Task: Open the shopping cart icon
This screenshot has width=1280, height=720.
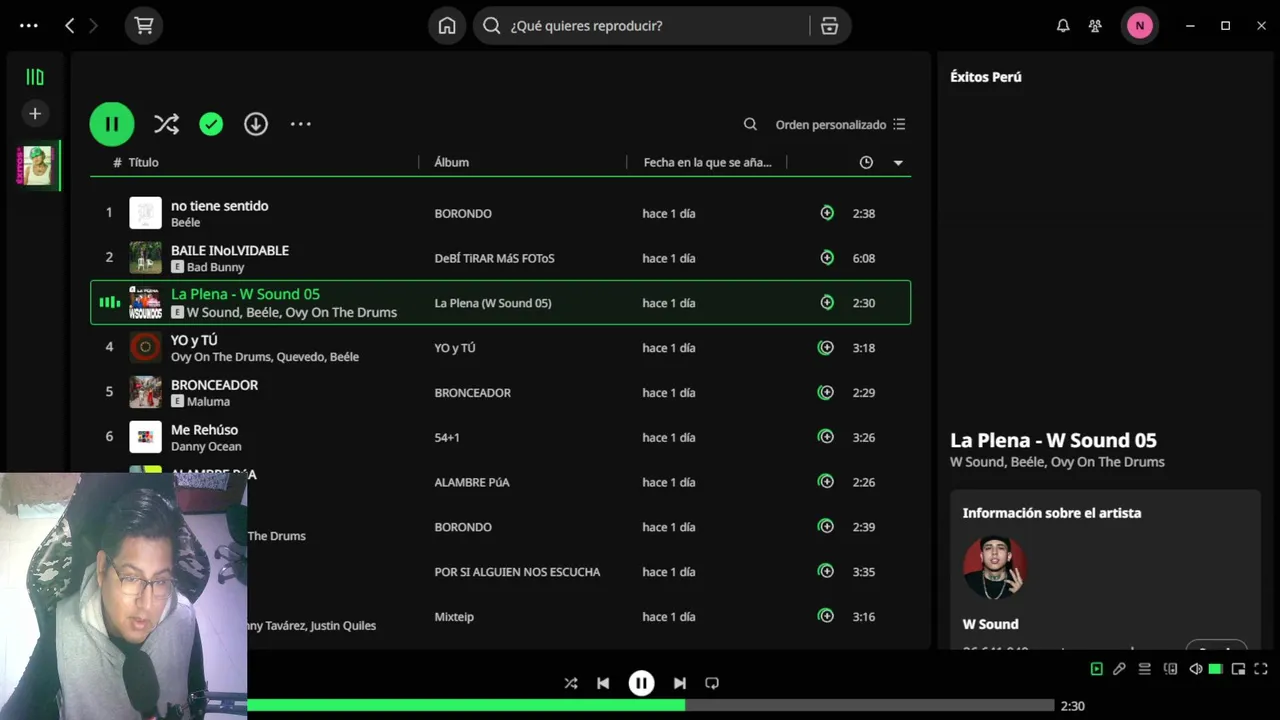Action: tap(144, 26)
